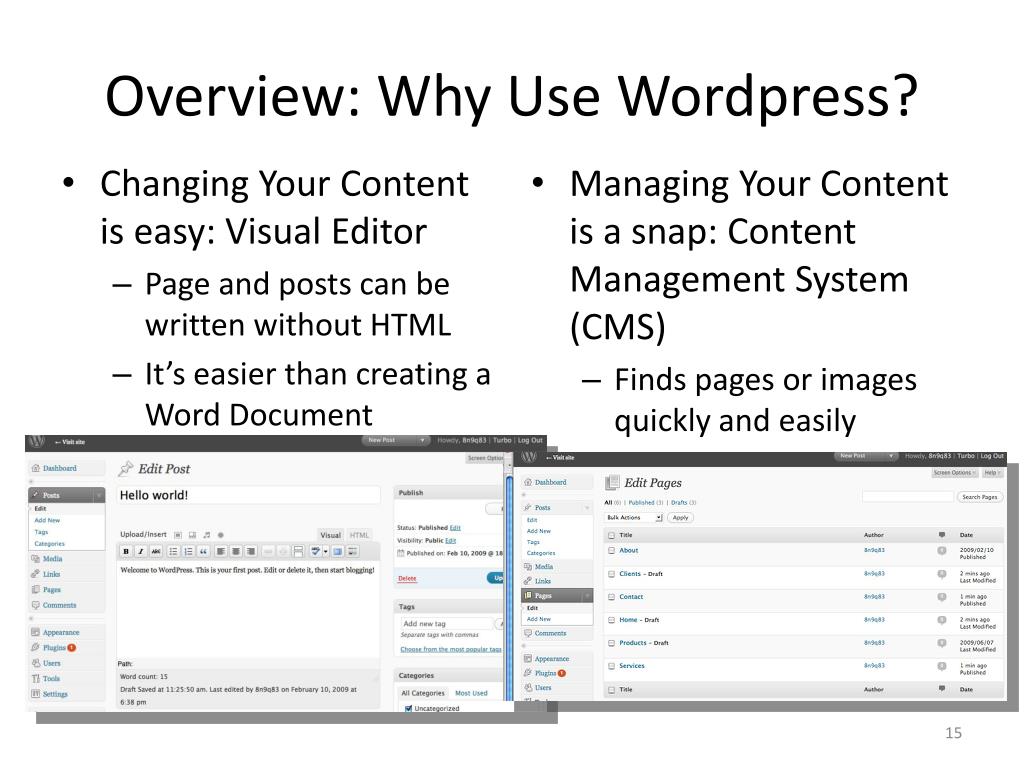Click the Delete post link
Viewport: 1024px width, 768px height.
pos(407,579)
